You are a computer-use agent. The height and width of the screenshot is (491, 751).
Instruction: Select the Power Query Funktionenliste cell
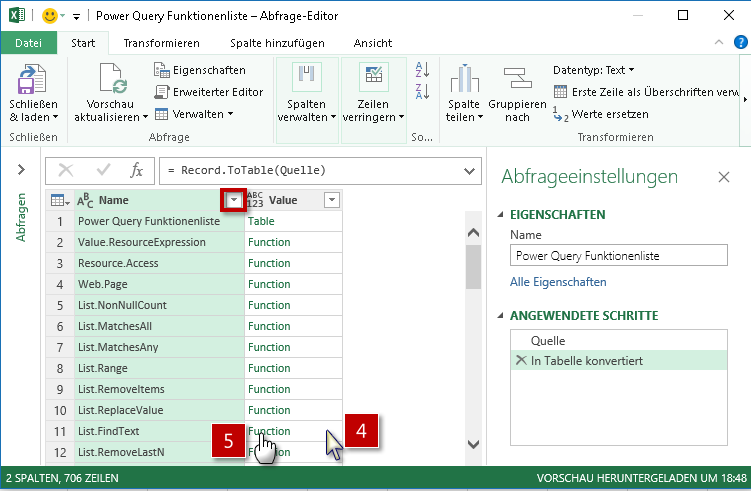159,221
